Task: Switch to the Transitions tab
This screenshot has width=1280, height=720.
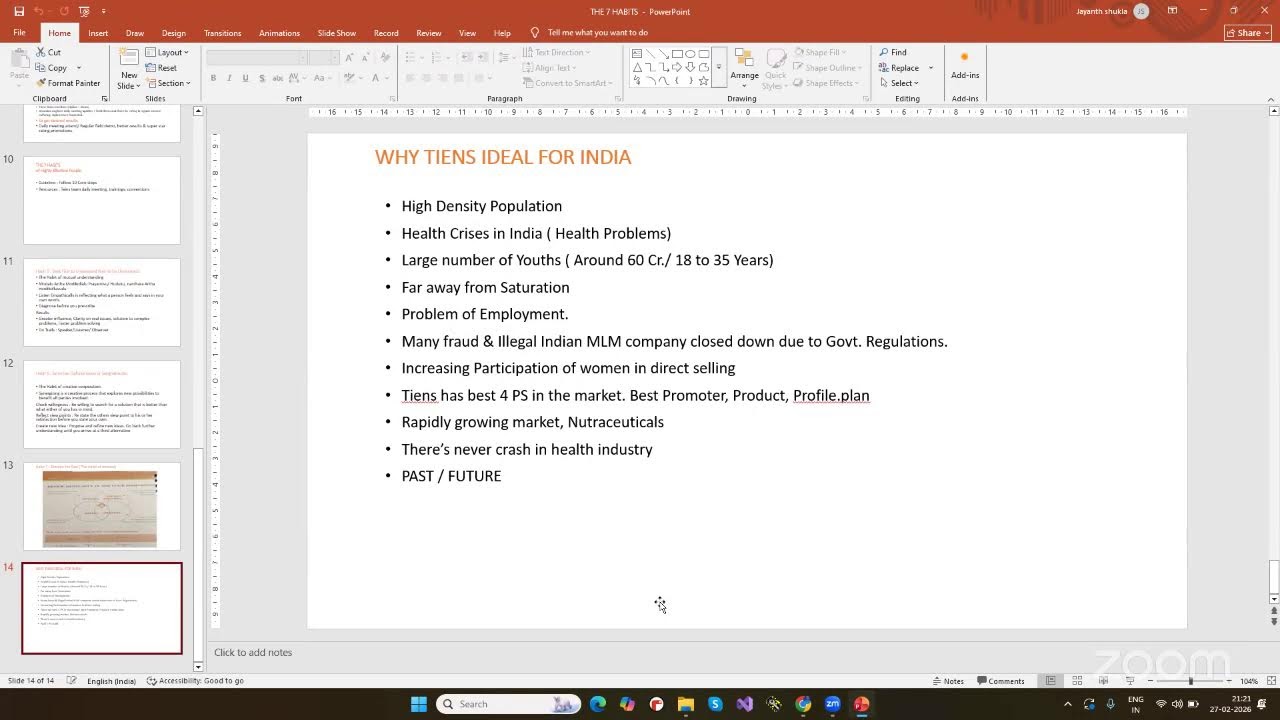Action: tap(223, 33)
